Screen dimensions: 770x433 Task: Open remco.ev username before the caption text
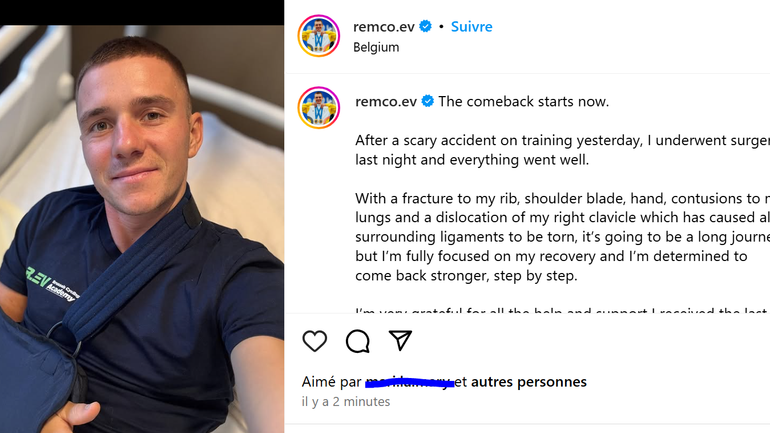coord(386,101)
